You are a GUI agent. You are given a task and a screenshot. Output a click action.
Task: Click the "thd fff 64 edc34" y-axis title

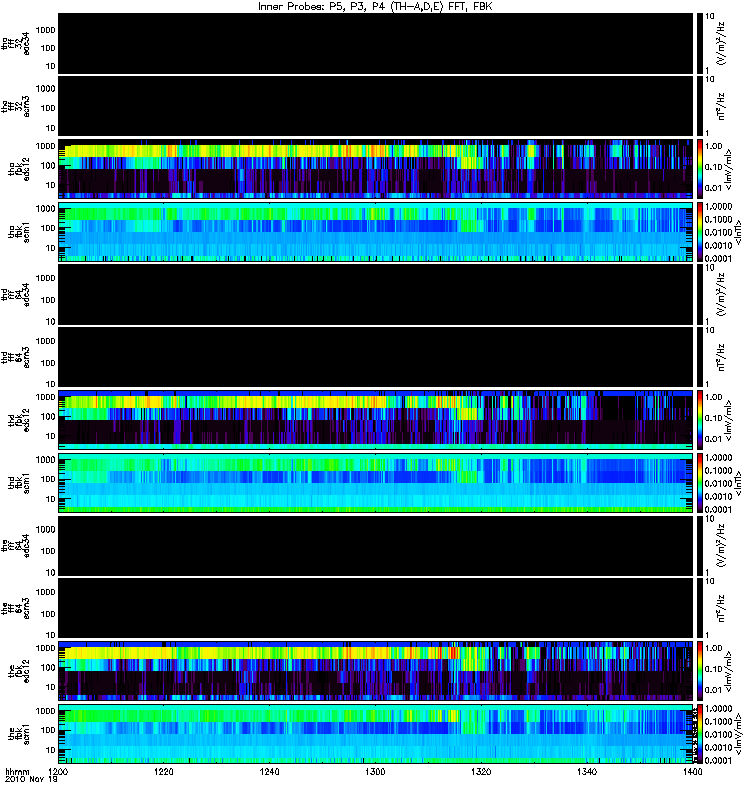(16, 294)
